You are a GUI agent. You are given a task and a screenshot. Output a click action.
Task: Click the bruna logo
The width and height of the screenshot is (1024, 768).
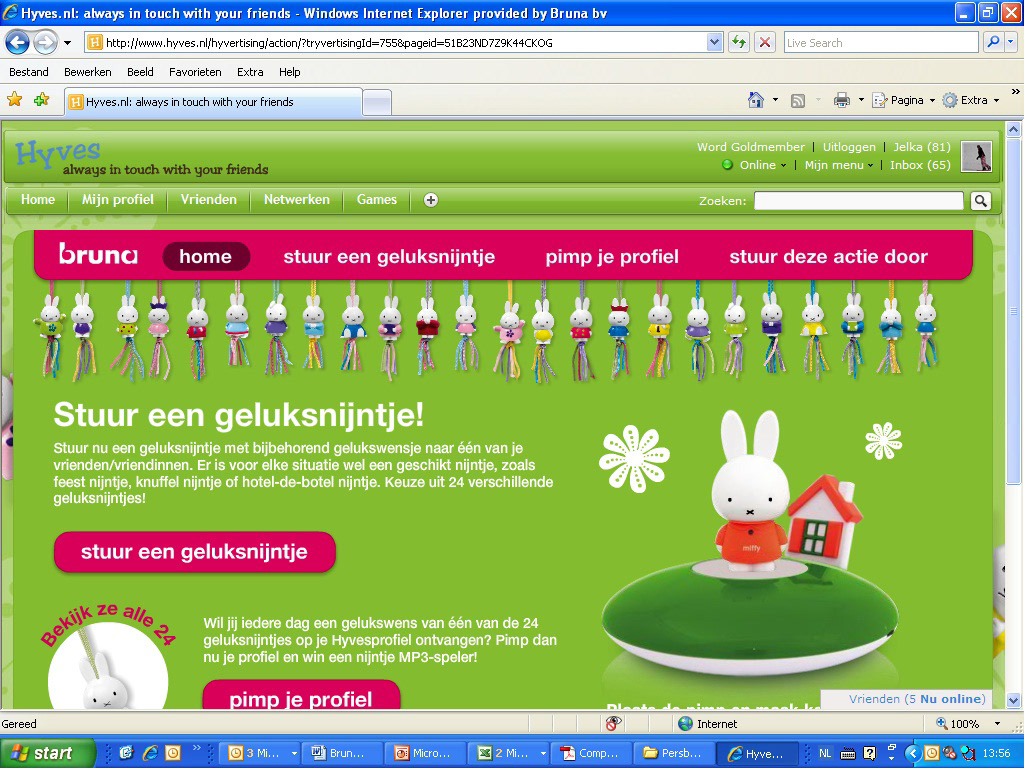point(98,254)
